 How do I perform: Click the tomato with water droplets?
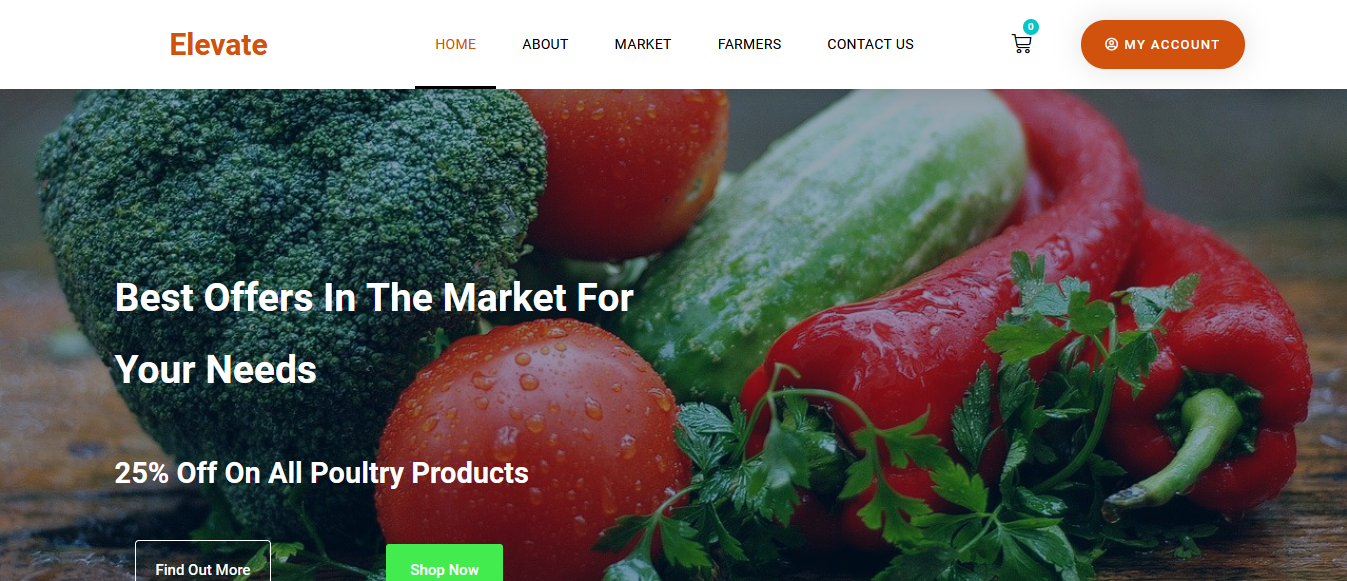(530, 440)
